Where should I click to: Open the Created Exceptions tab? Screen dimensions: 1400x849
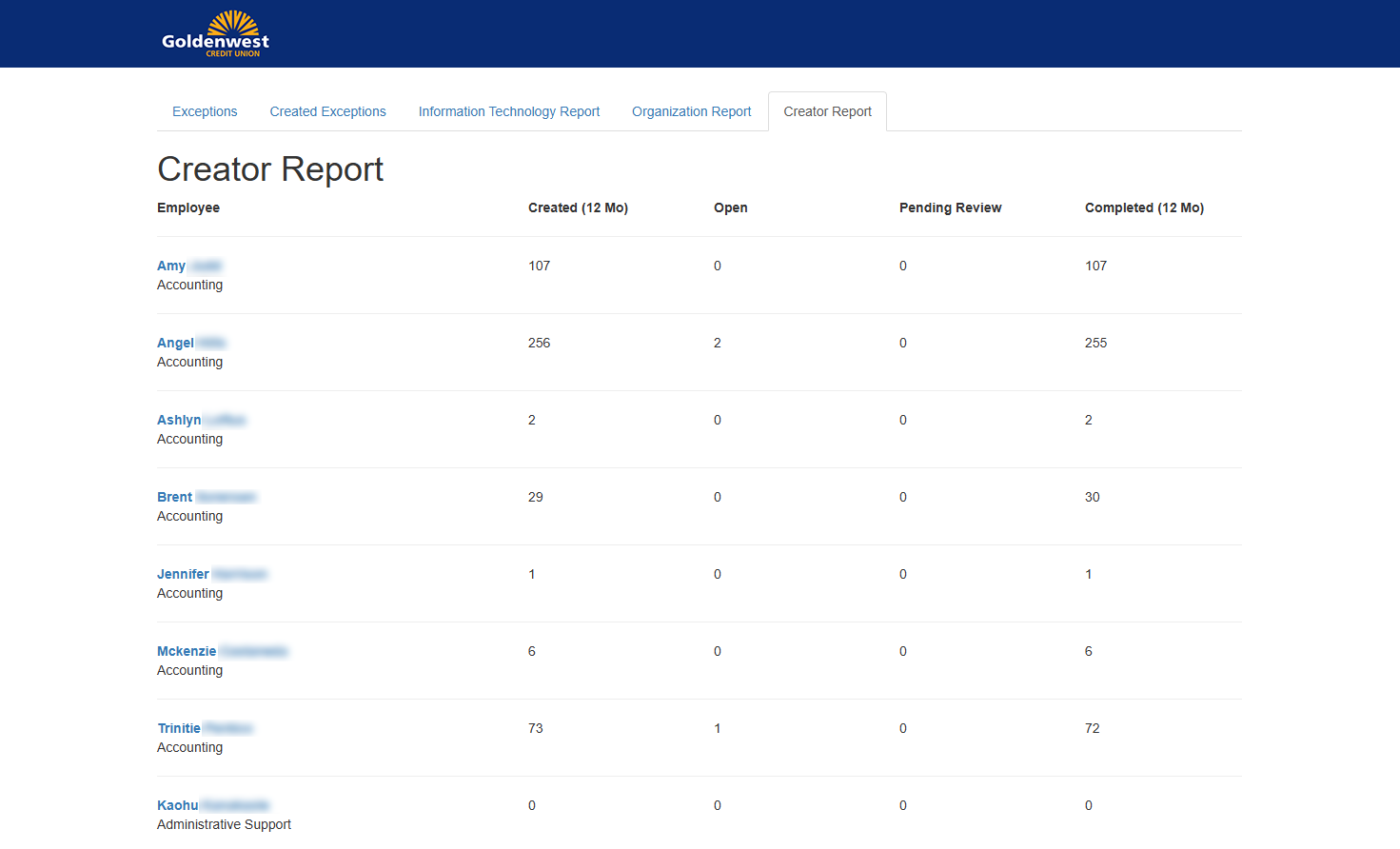(327, 111)
